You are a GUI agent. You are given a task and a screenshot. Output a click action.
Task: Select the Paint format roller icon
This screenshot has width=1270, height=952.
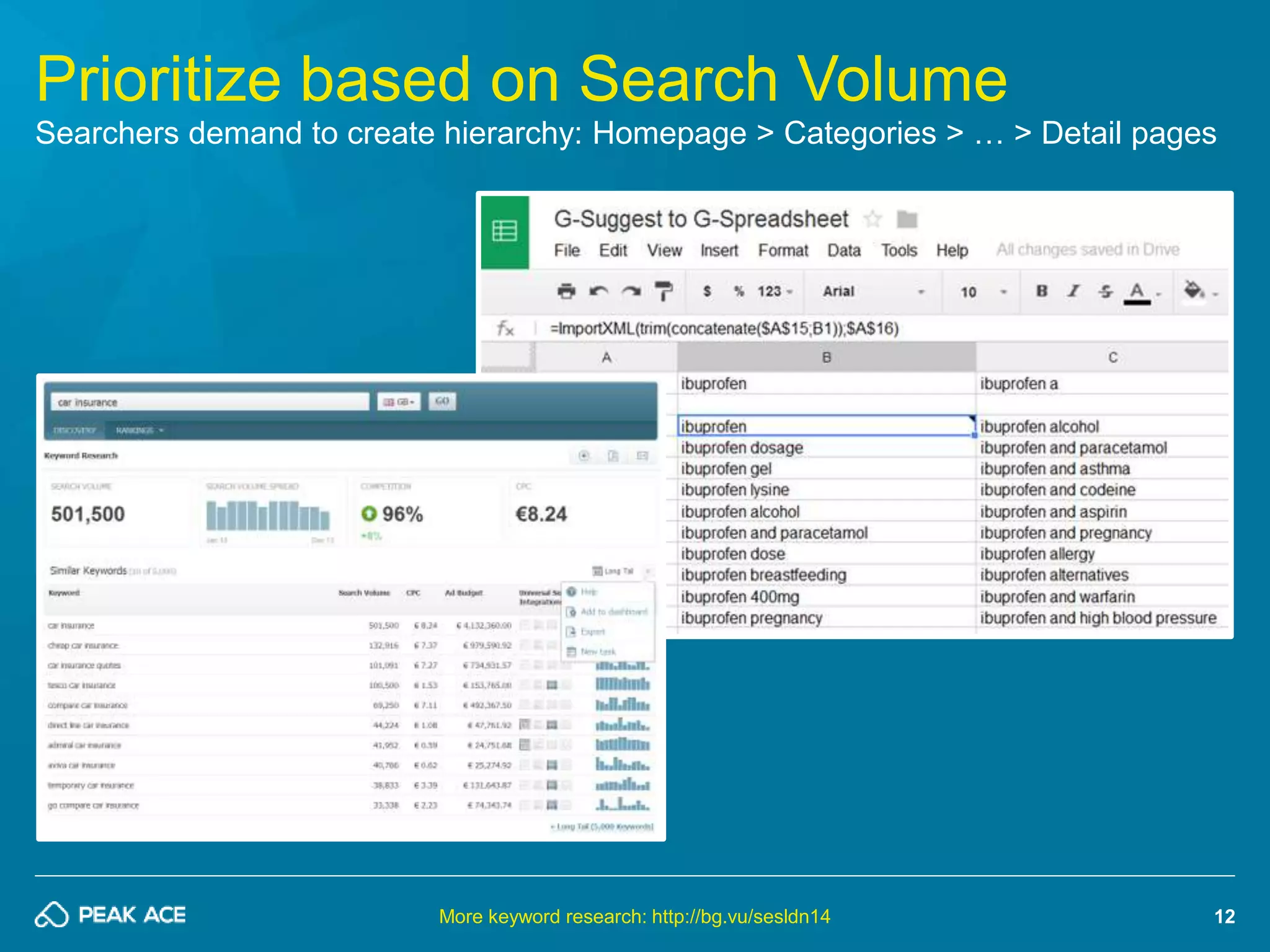point(664,291)
